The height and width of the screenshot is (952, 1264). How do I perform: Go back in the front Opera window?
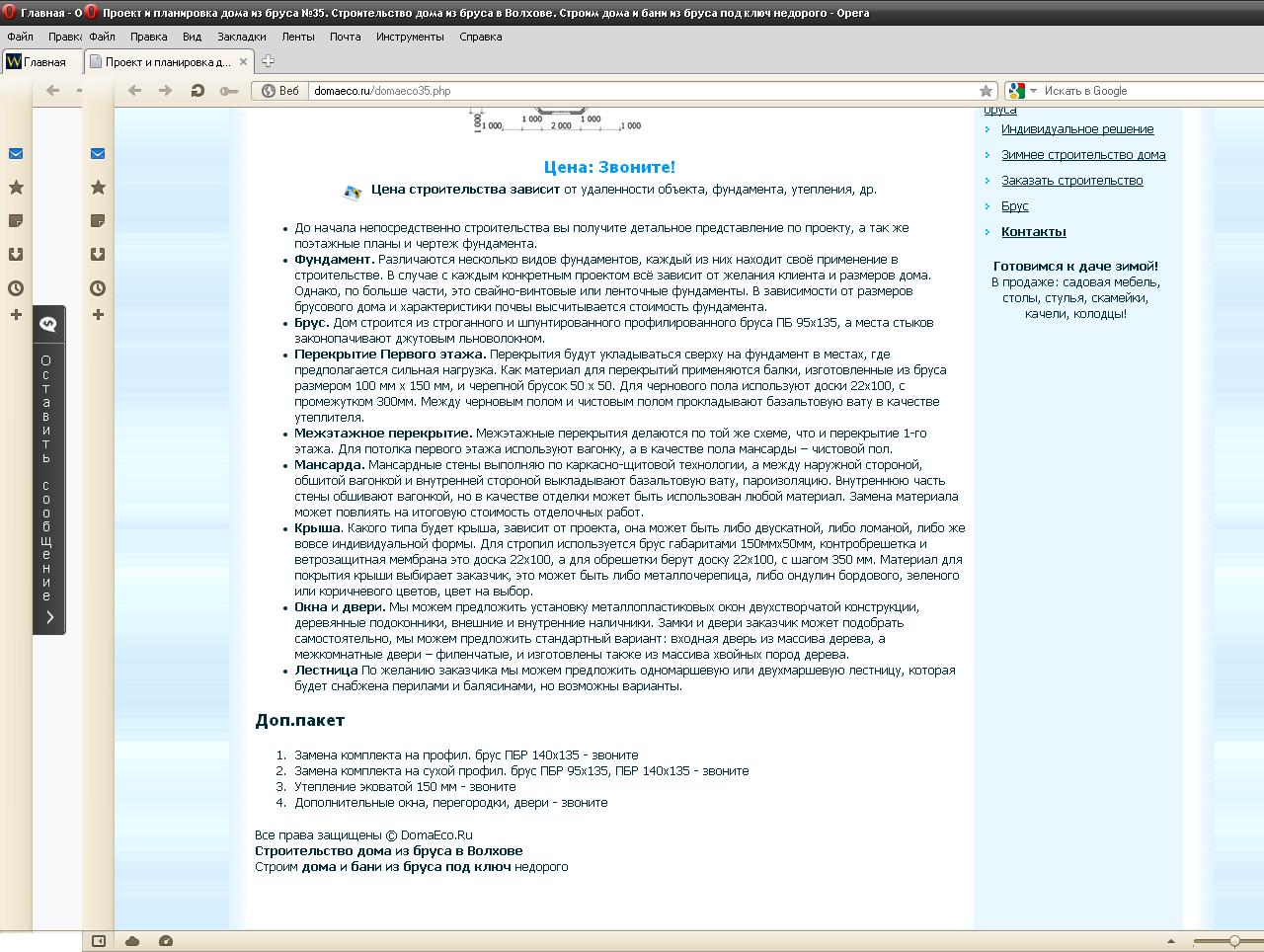click(x=135, y=91)
